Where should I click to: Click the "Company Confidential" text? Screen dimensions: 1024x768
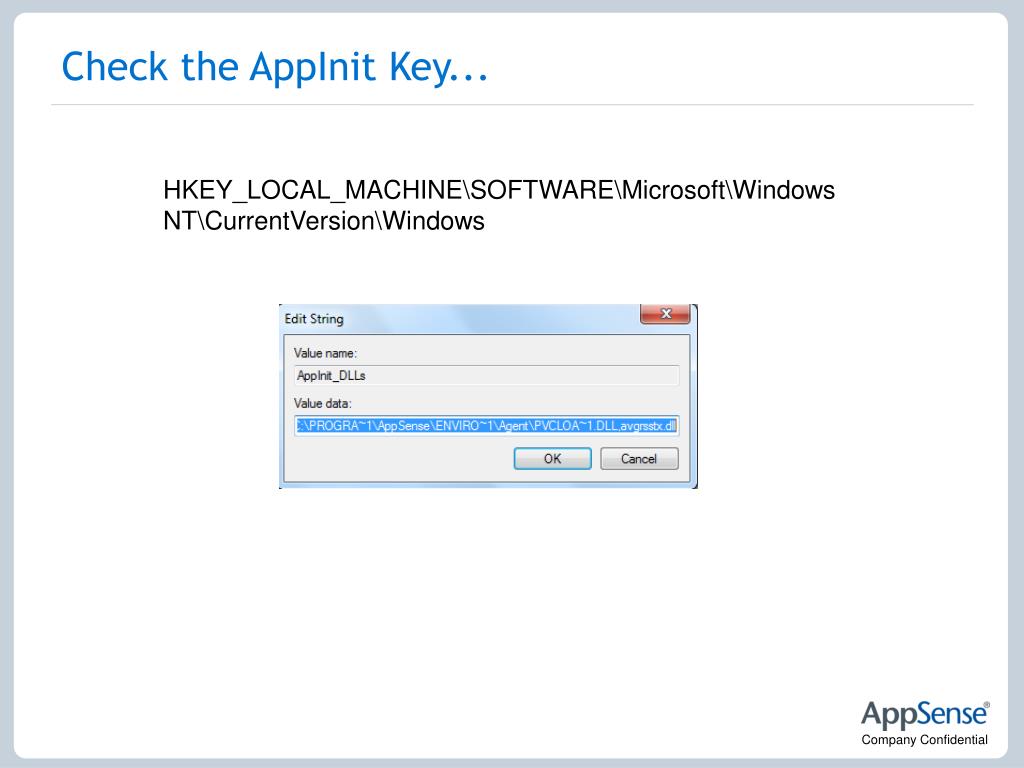tap(924, 740)
